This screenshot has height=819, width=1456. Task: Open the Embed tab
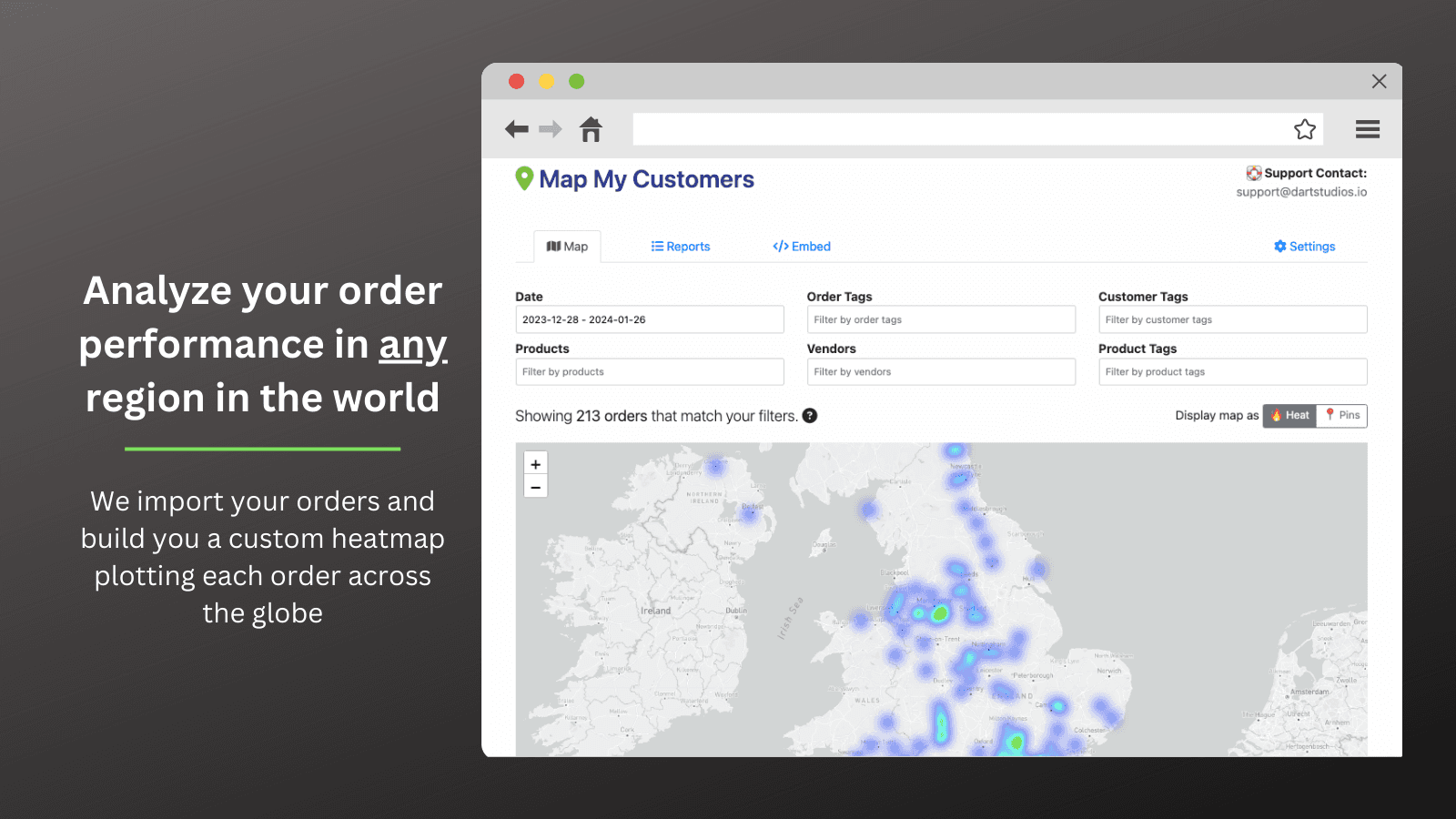pos(800,246)
